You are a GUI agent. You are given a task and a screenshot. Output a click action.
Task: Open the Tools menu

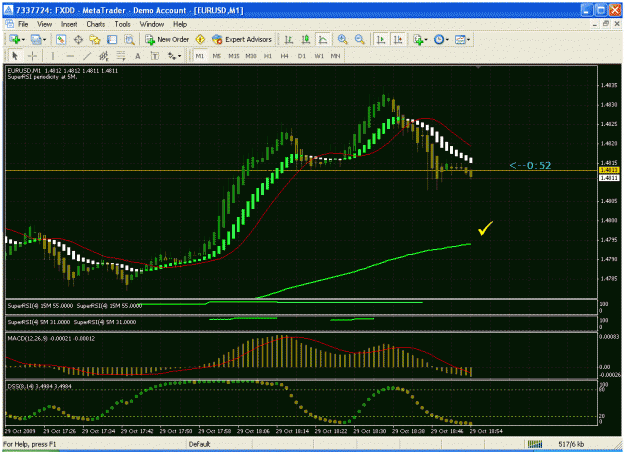[122, 24]
